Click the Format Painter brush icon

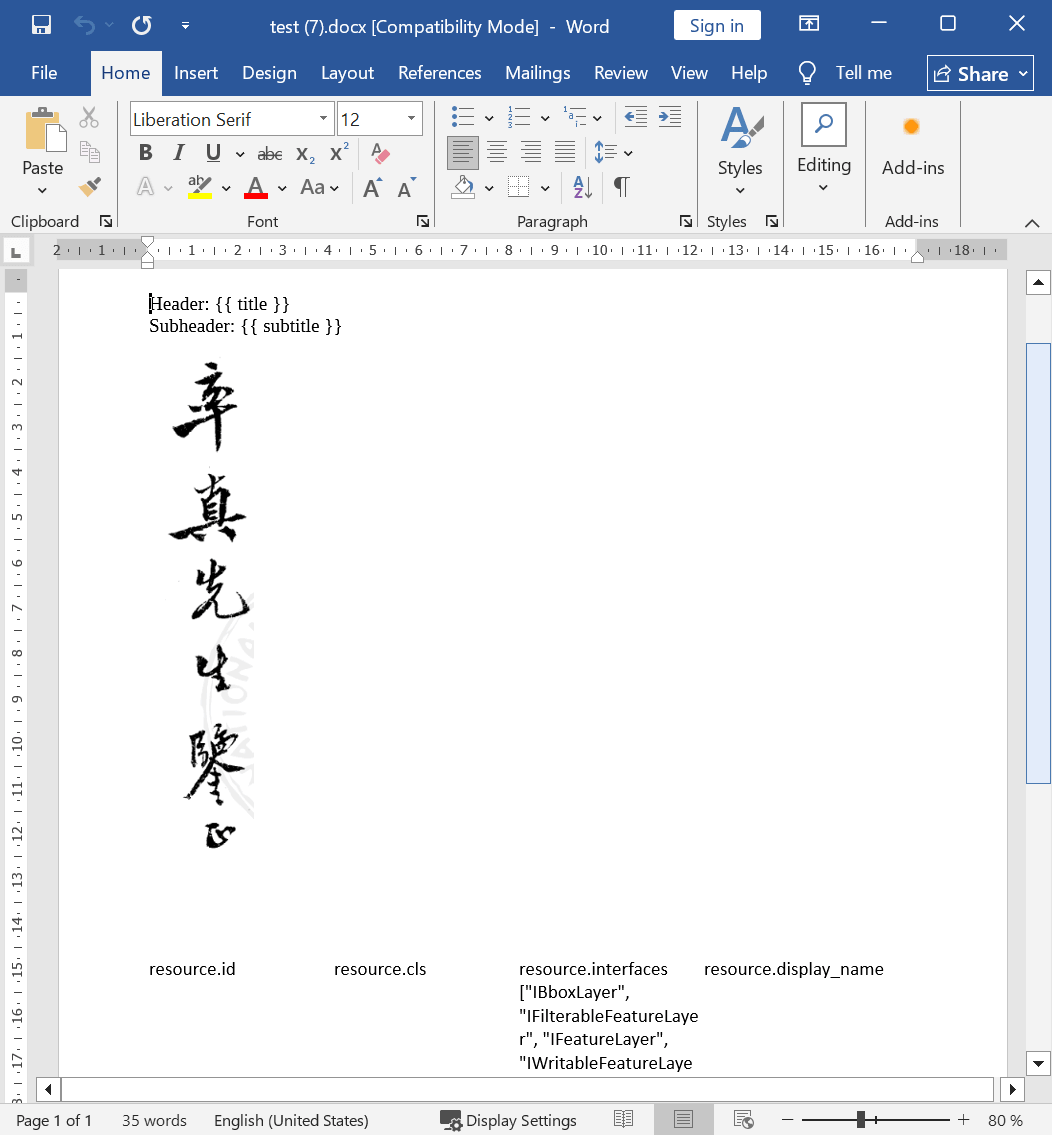[90, 186]
